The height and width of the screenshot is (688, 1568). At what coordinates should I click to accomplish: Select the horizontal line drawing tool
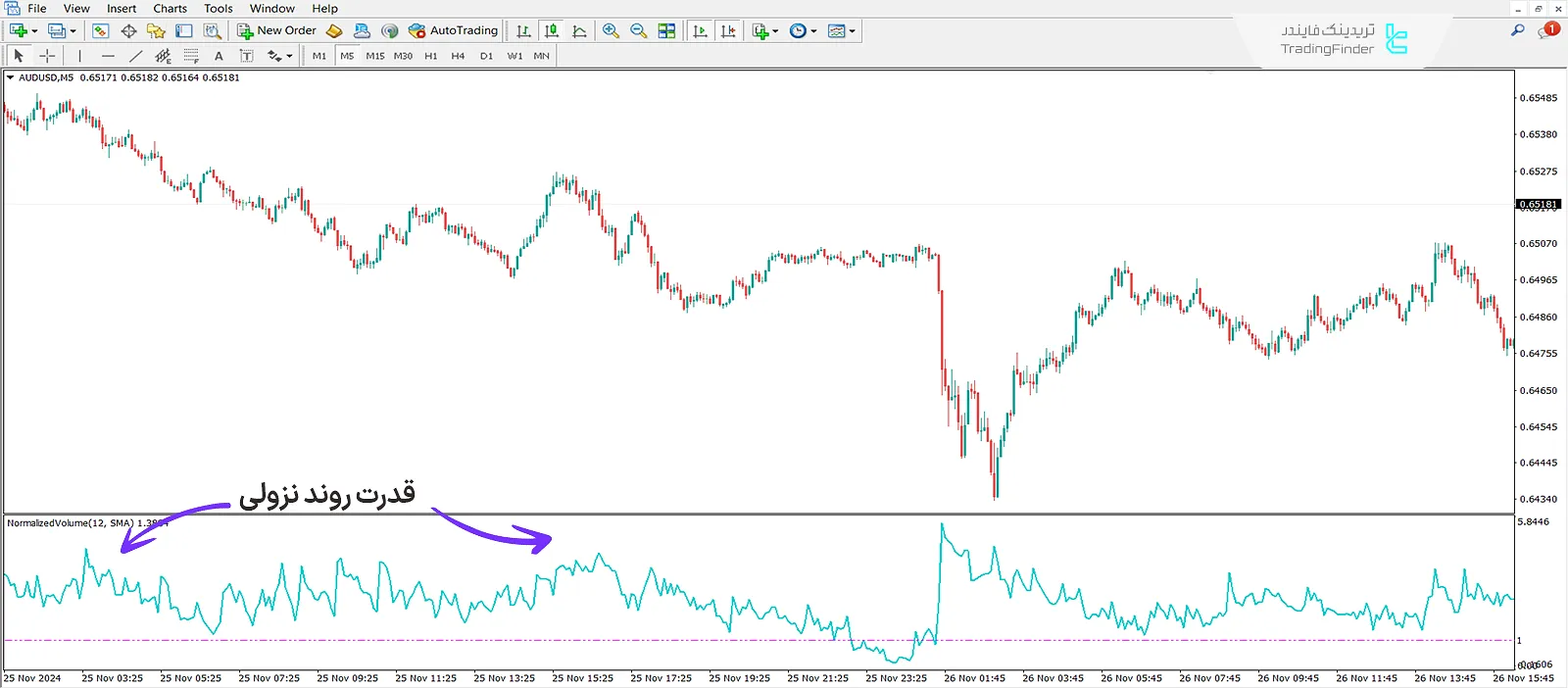pyautogui.click(x=108, y=56)
